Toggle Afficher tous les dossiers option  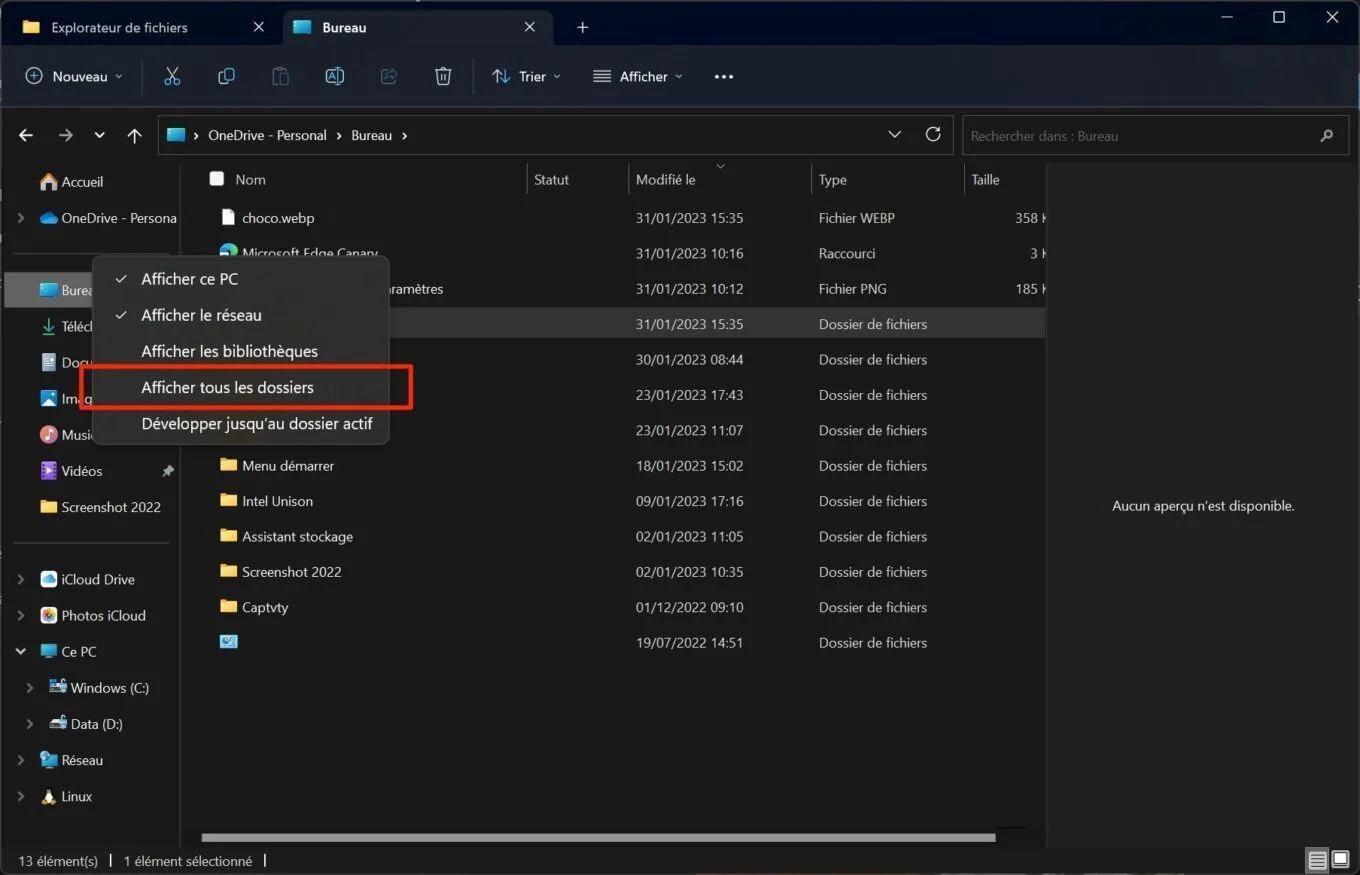240,388
